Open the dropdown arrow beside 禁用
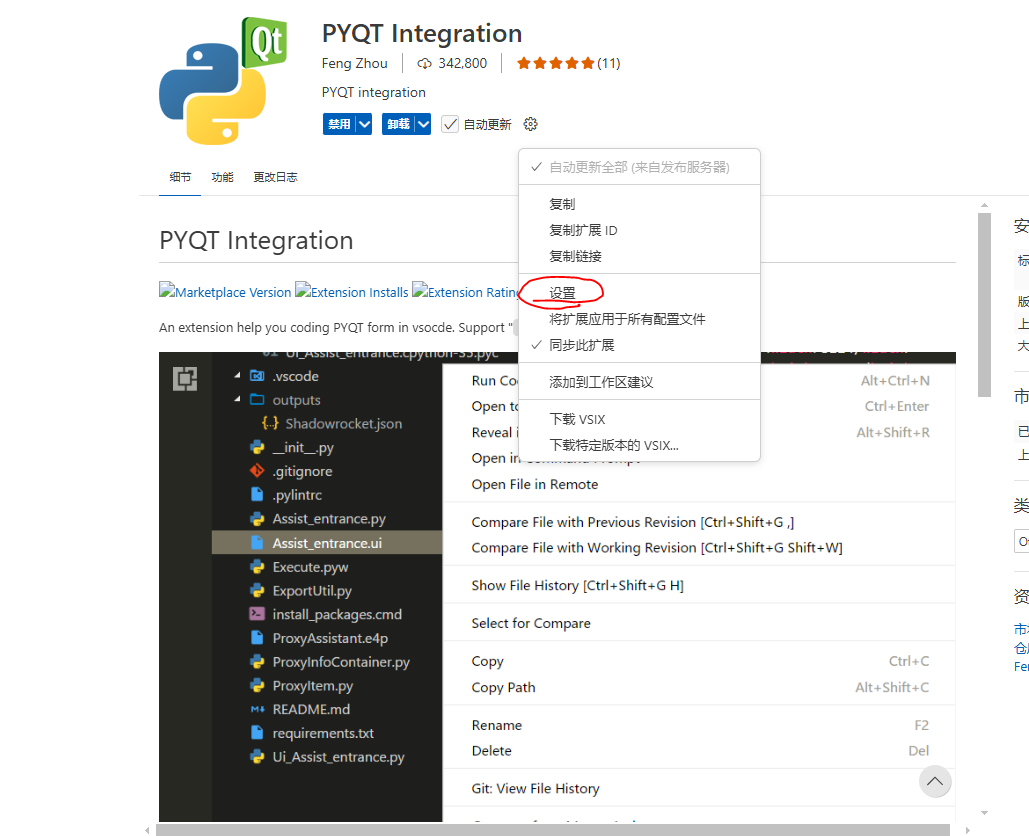 click(364, 124)
